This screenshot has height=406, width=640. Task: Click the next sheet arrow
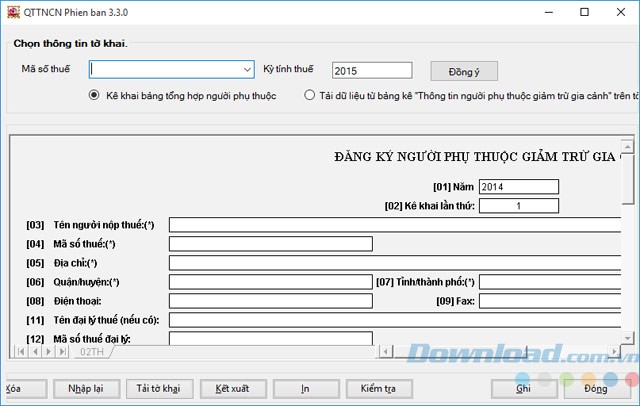[49, 351]
